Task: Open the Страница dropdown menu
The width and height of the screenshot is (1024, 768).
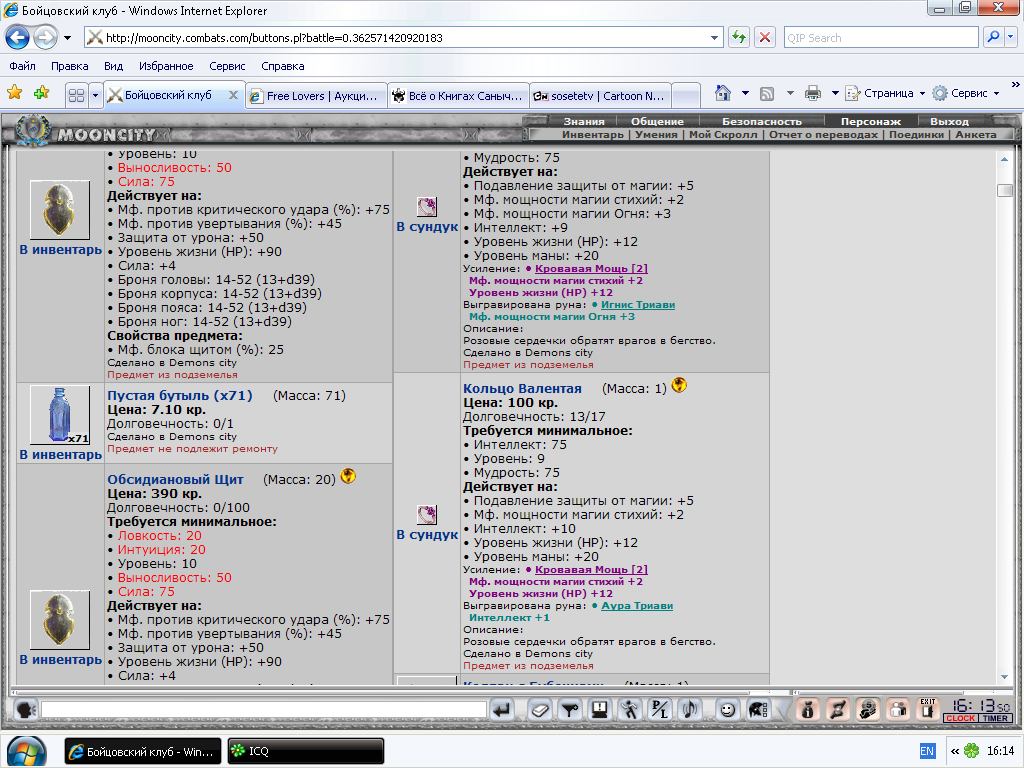Action: [886, 93]
